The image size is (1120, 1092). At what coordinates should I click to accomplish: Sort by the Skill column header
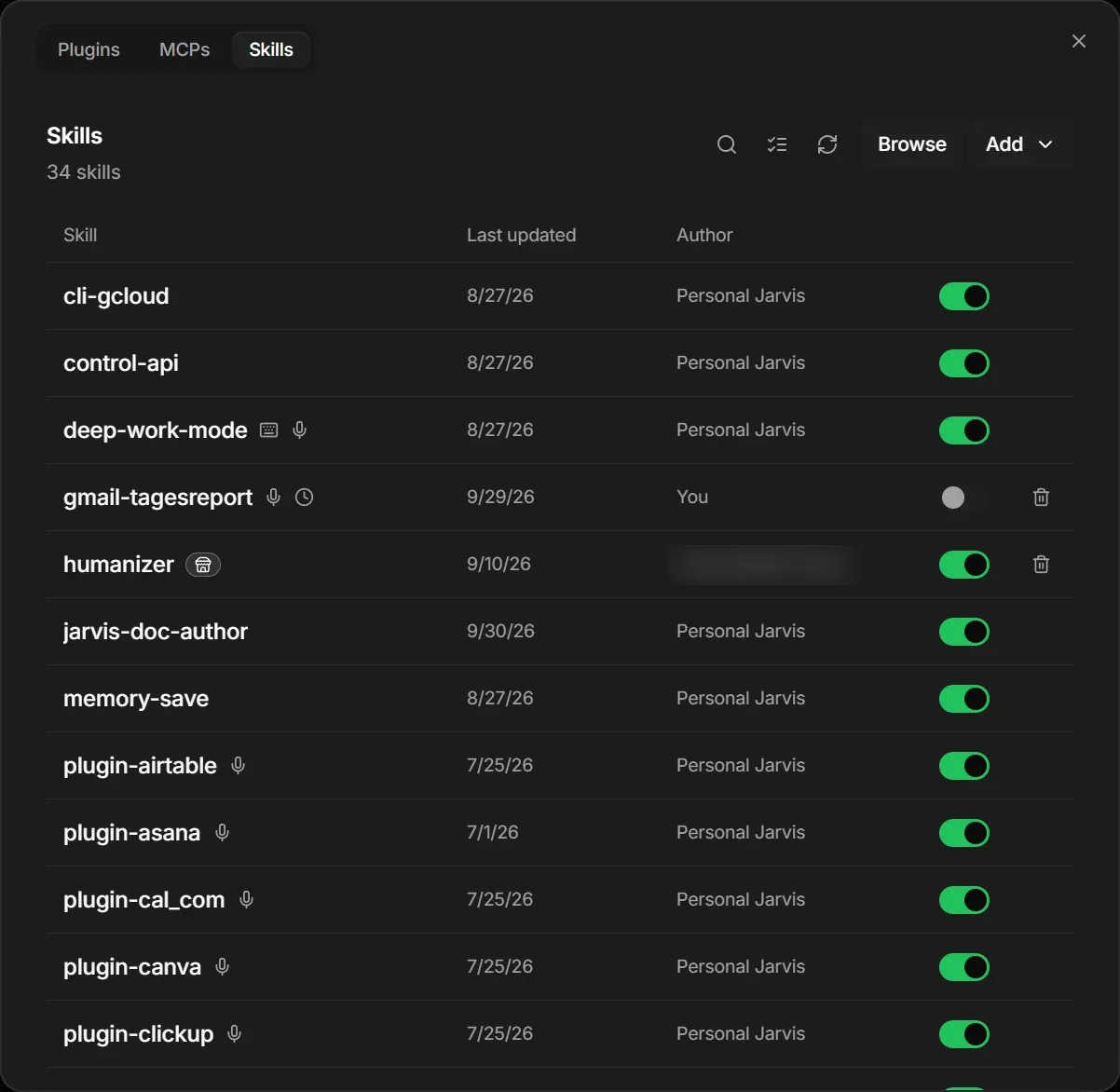(80, 235)
